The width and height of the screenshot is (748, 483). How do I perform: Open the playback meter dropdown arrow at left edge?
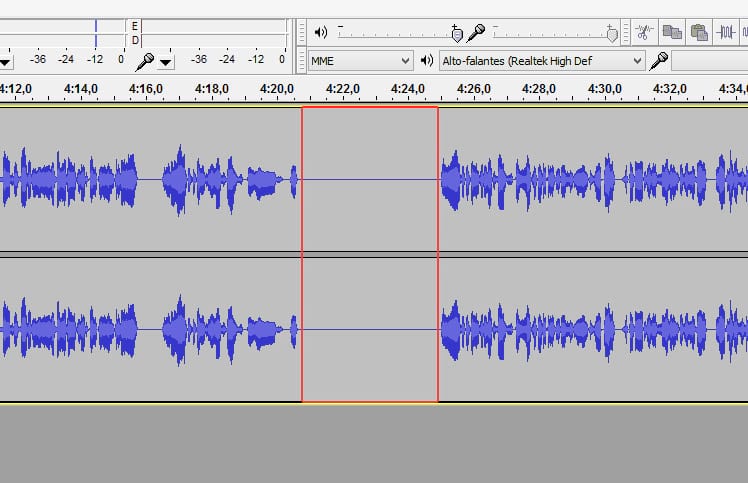pyautogui.click(x=6, y=63)
